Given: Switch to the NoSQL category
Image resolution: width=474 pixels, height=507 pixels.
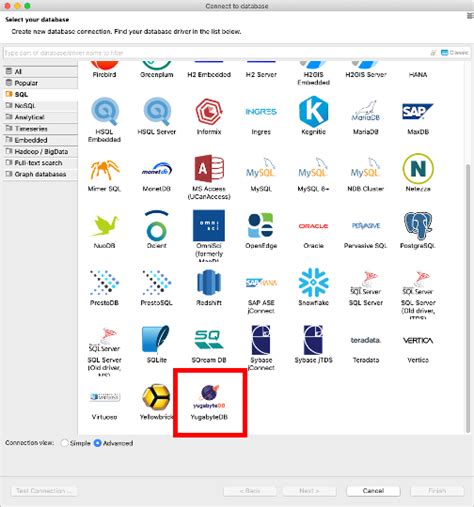Looking at the screenshot, I should click(41, 106).
